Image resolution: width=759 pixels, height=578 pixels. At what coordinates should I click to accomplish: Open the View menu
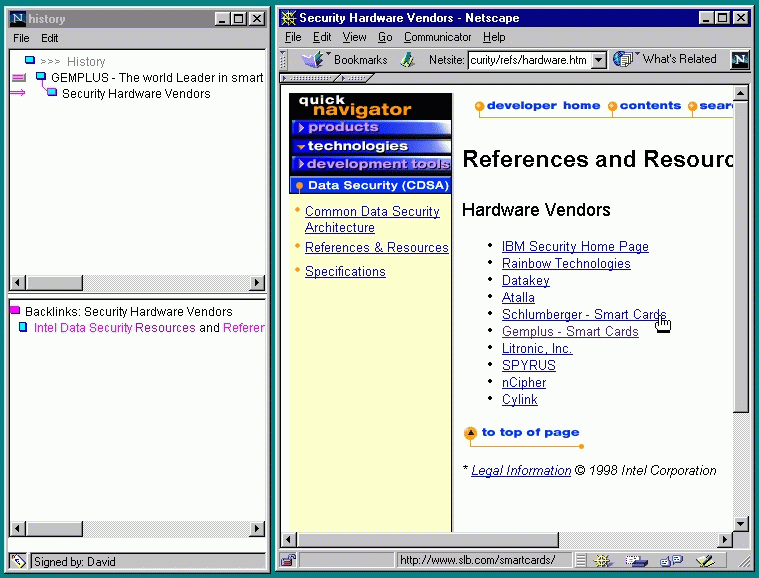pyautogui.click(x=354, y=37)
